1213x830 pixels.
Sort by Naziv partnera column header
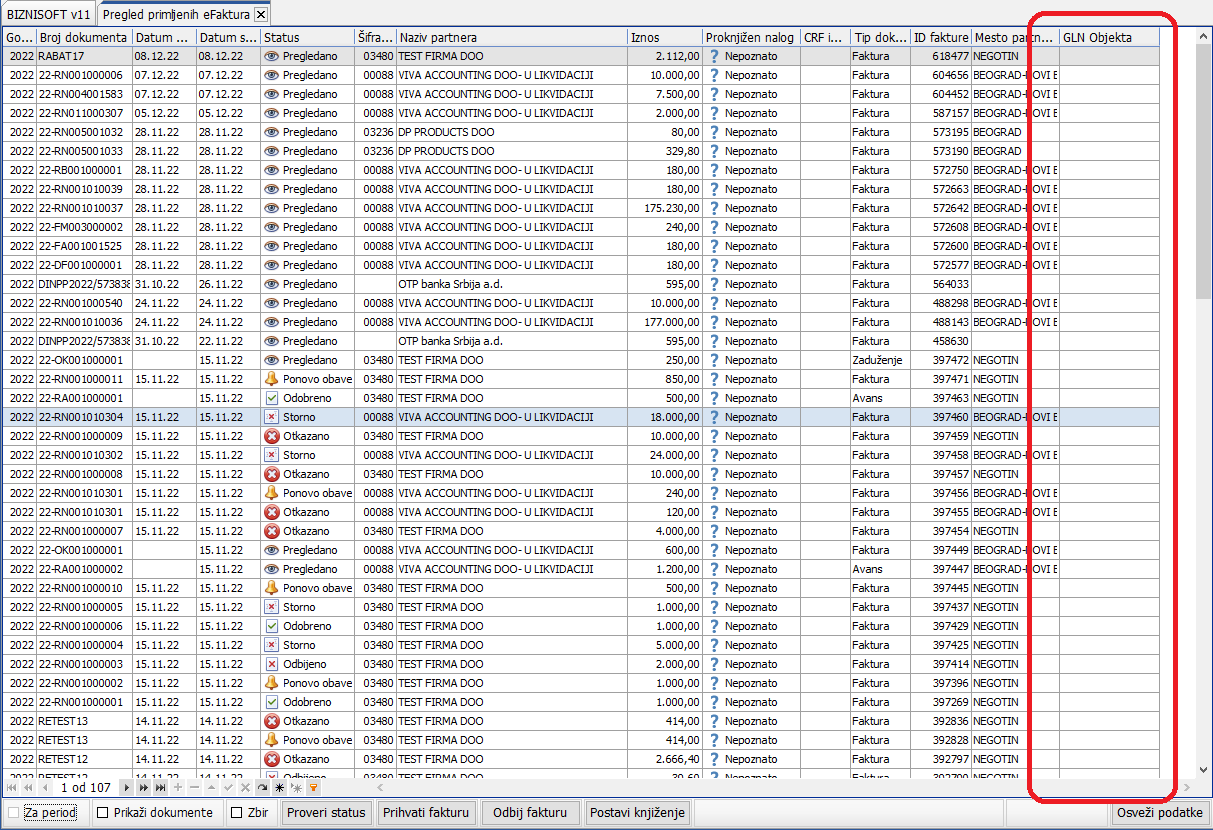[x=511, y=37]
